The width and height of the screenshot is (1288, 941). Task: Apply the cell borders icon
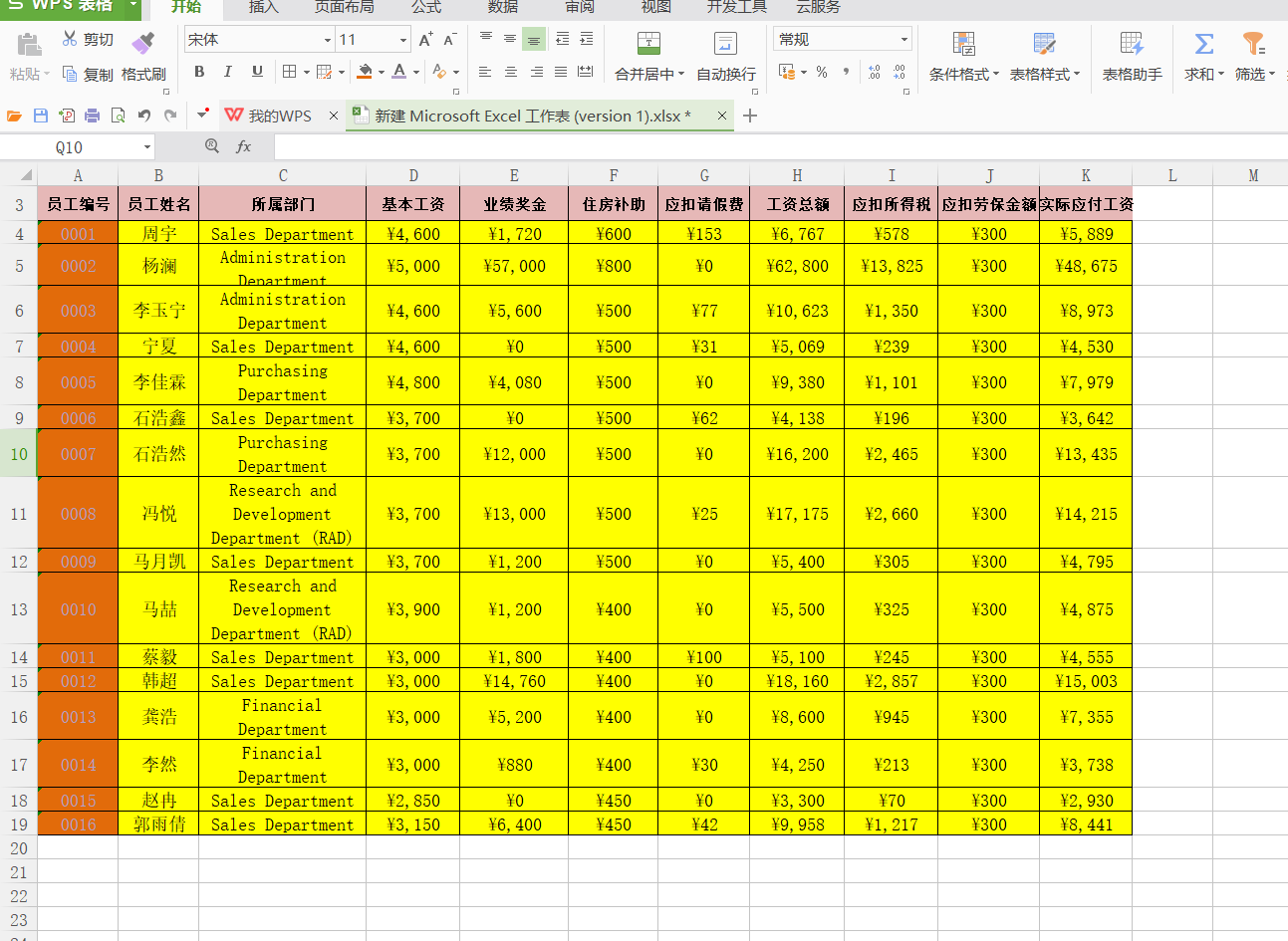[x=289, y=72]
